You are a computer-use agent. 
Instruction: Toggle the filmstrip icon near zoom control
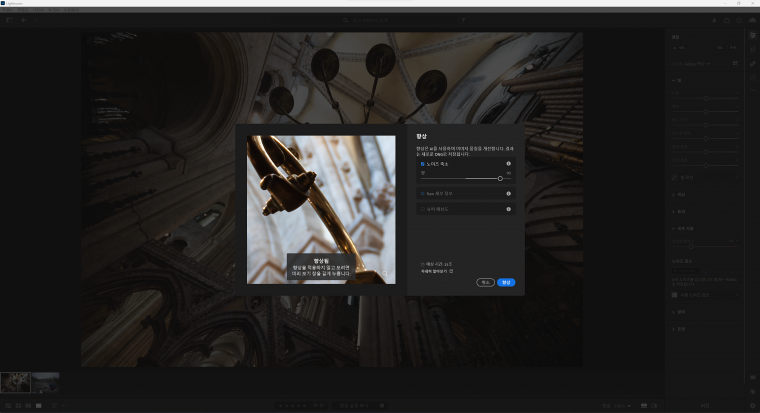pos(644,405)
